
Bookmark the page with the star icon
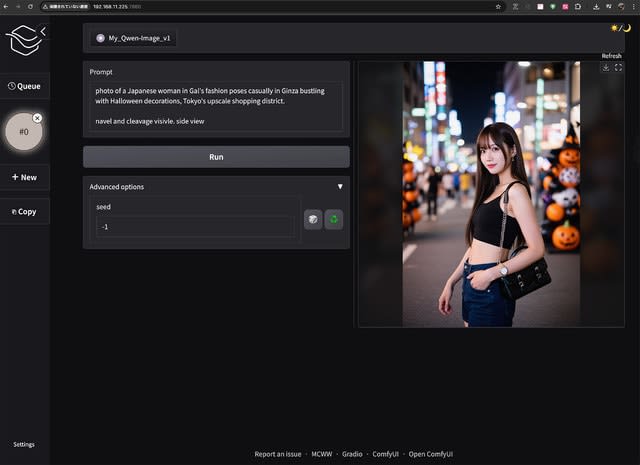pos(498,6)
